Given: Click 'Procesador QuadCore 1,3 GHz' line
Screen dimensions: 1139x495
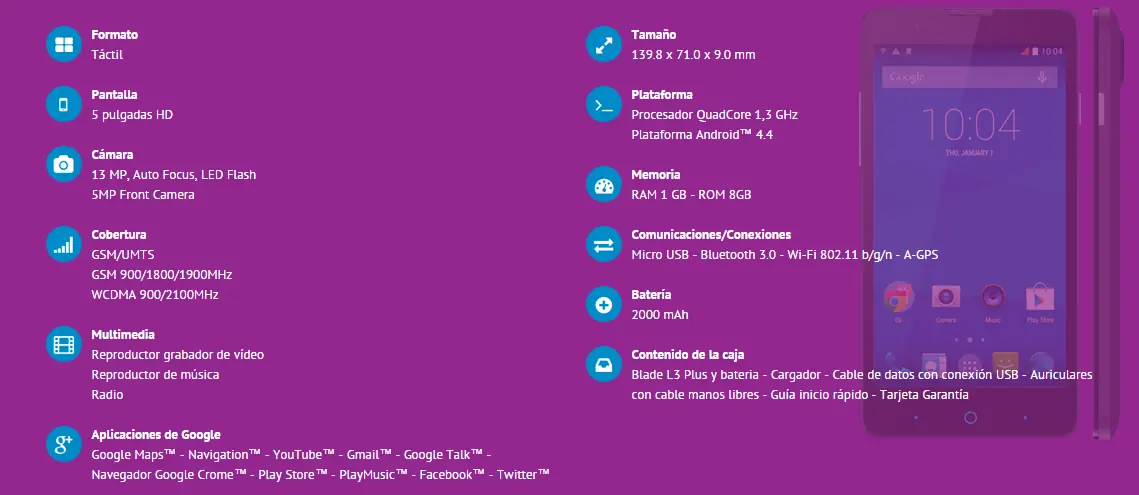Looking at the screenshot, I should click(x=715, y=115).
